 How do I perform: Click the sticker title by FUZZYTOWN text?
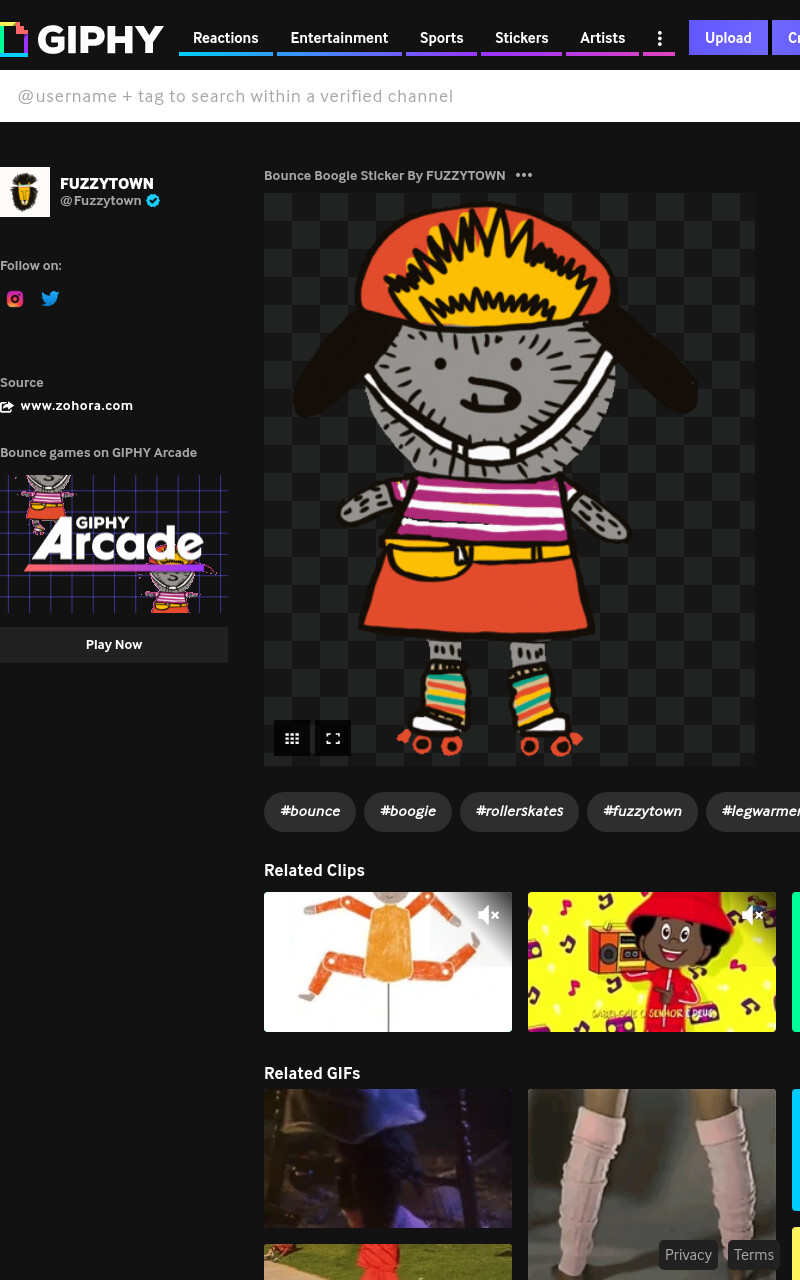385,175
